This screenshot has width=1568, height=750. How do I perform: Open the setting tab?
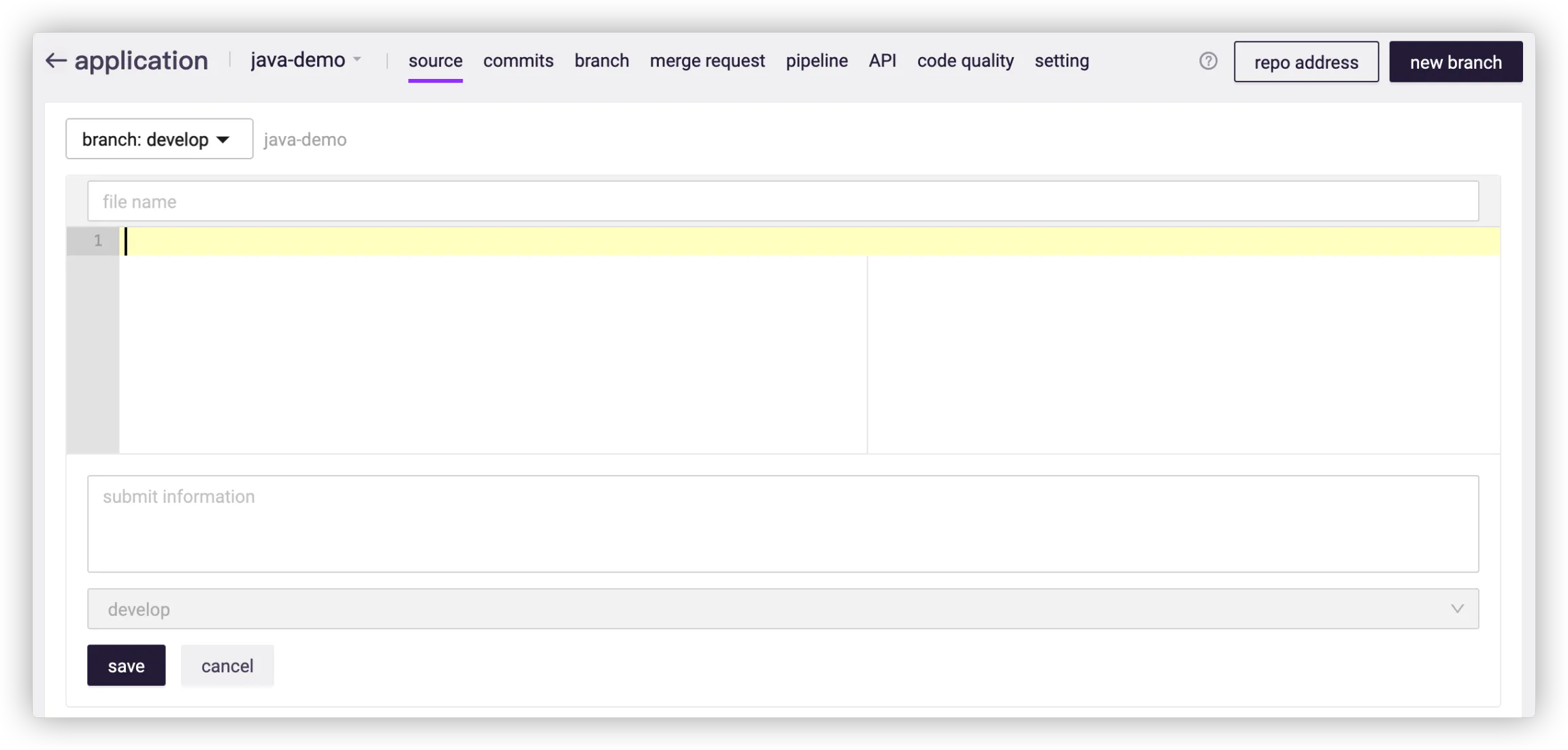point(1062,61)
